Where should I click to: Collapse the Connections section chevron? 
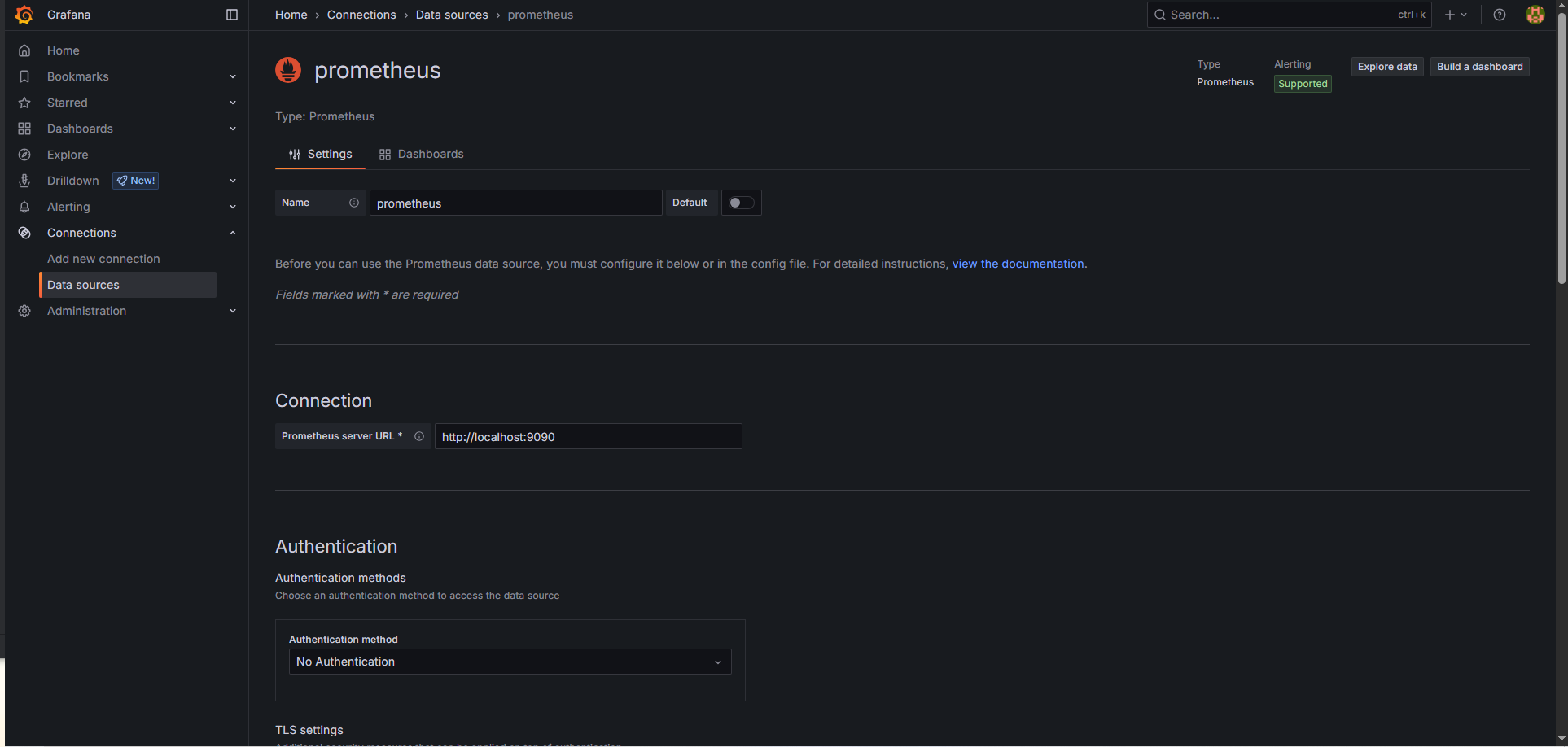tap(233, 233)
